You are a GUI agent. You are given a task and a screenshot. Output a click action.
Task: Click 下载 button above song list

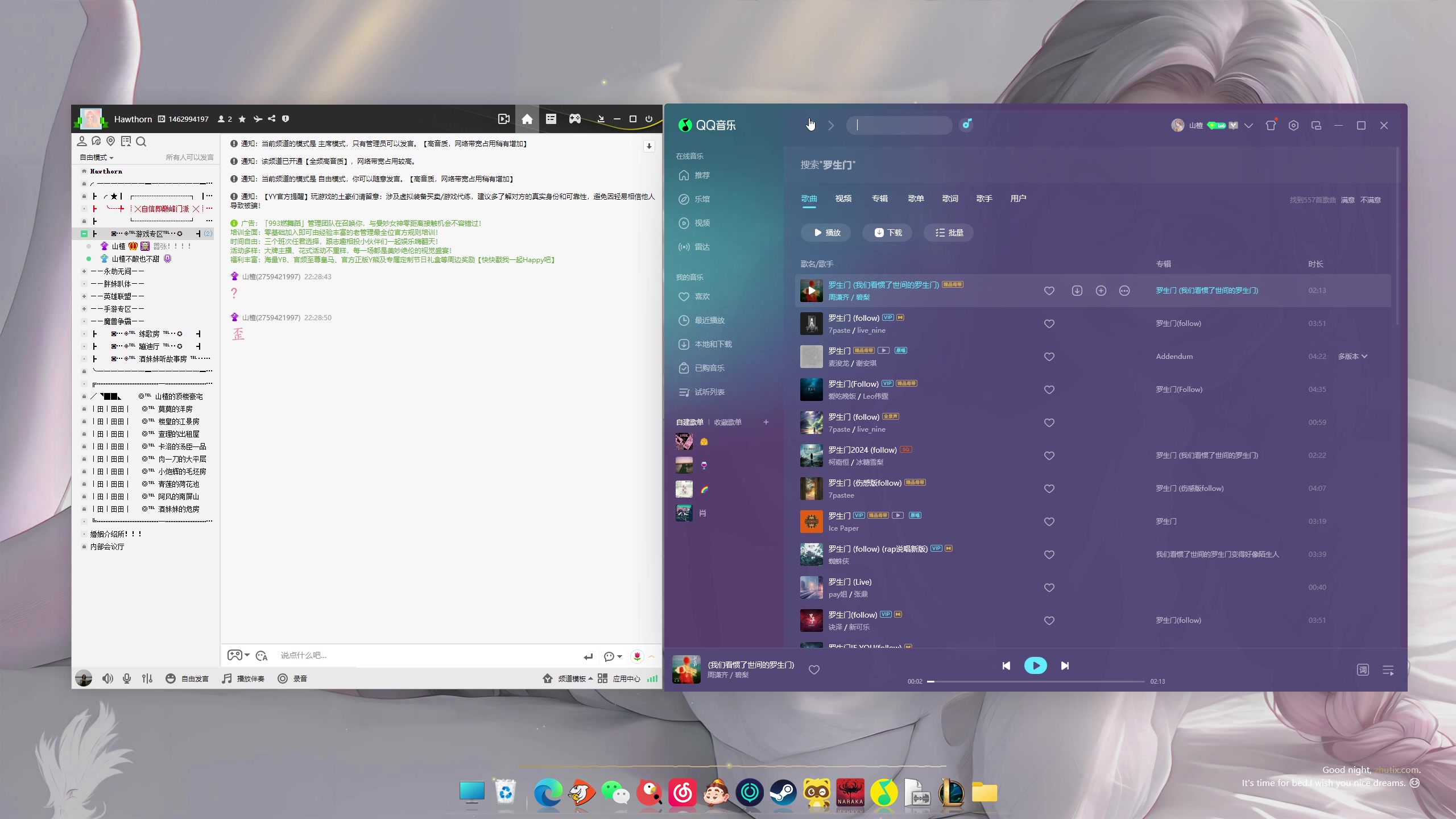[x=887, y=233]
